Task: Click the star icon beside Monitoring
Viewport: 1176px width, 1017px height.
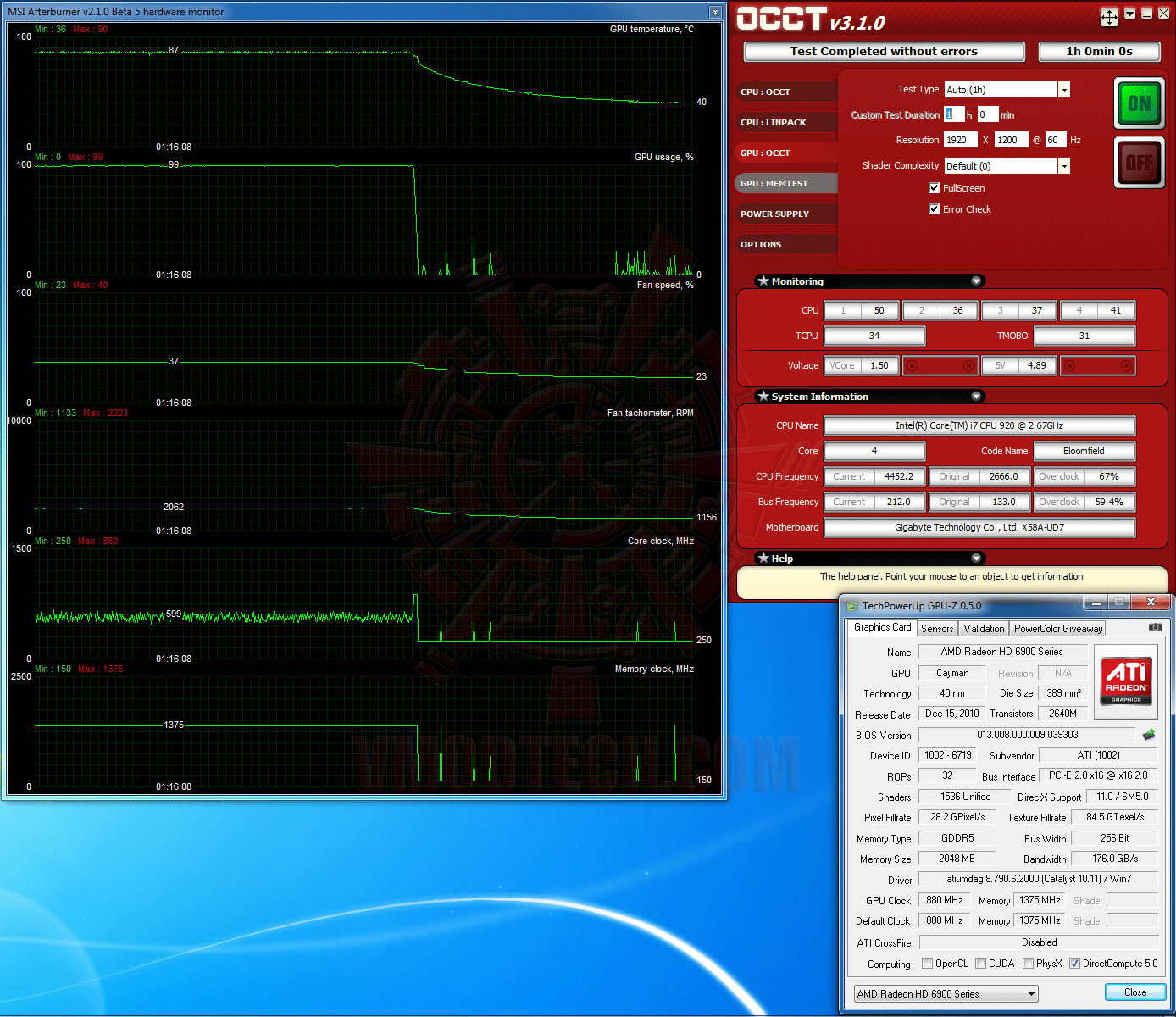Action: pos(763,281)
